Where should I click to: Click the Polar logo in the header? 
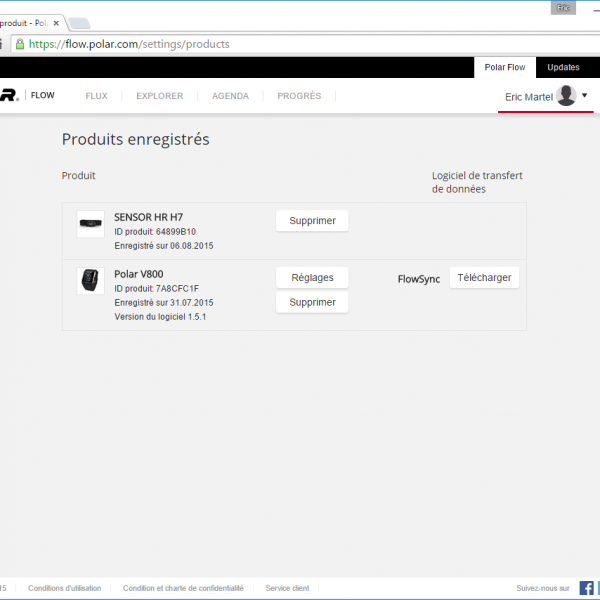click(8, 96)
